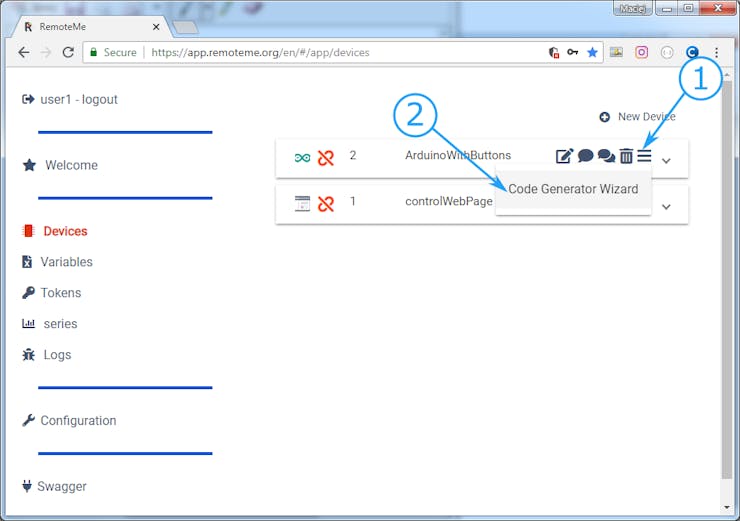Click the wrench icon beside Configuration

tap(28, 420)
